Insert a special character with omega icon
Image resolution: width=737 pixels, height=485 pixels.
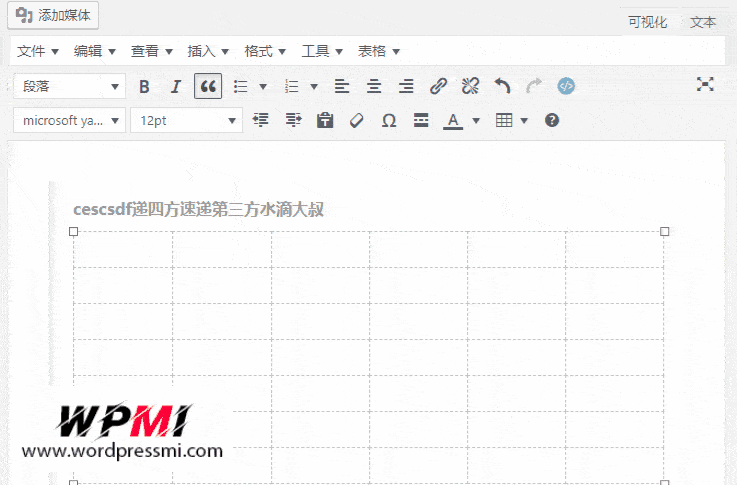(389, 121)
